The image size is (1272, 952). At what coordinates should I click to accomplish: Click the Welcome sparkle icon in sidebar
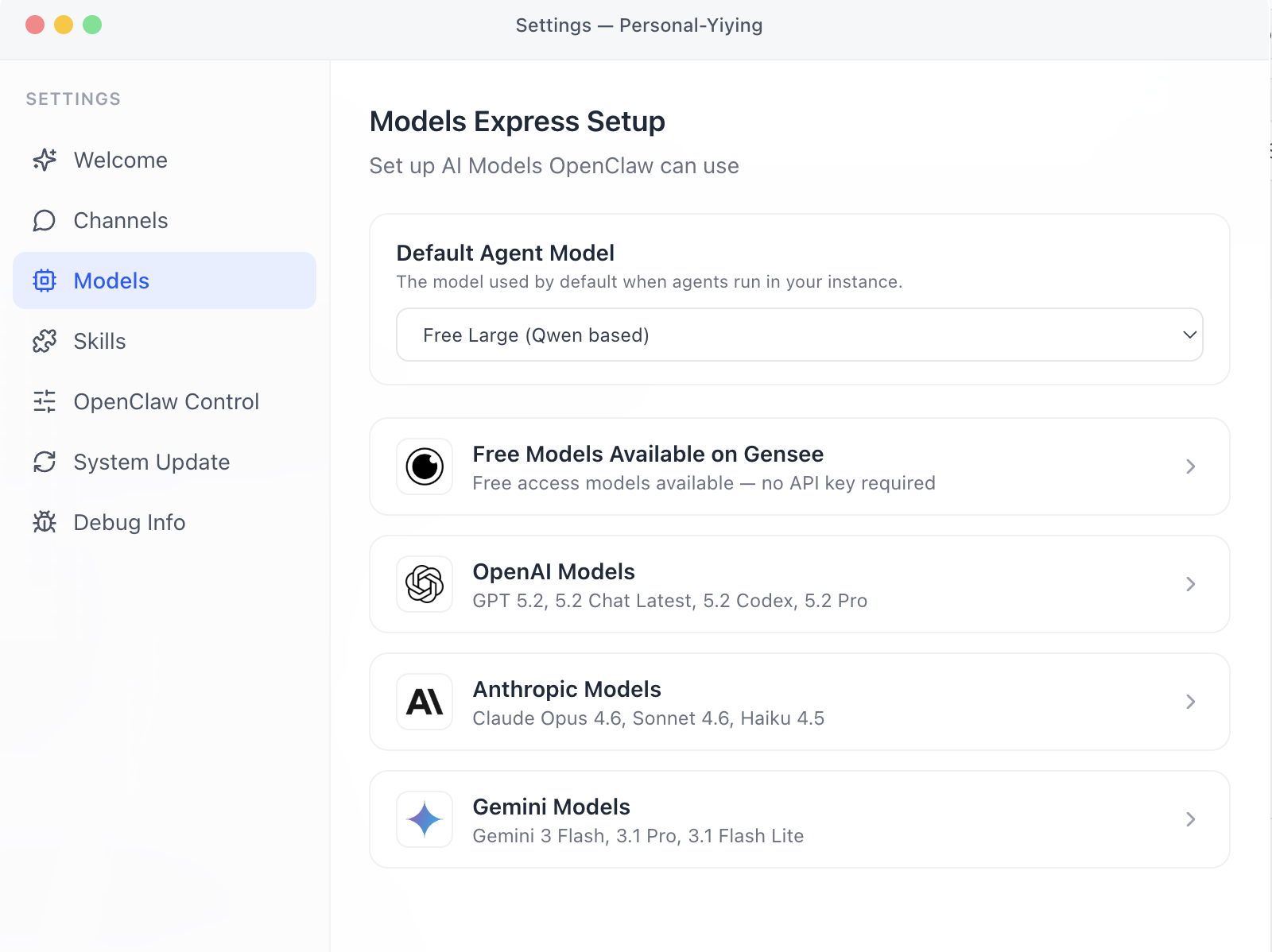pyautogui.click(x=45, y=160)
